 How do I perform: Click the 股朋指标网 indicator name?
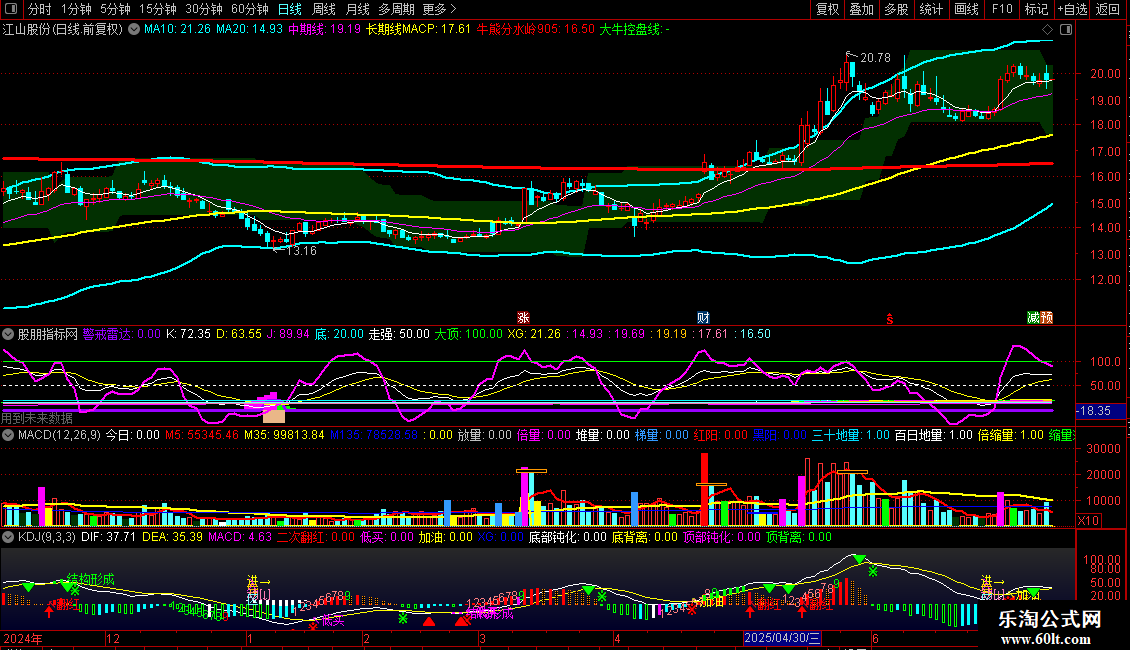(48, 334)
